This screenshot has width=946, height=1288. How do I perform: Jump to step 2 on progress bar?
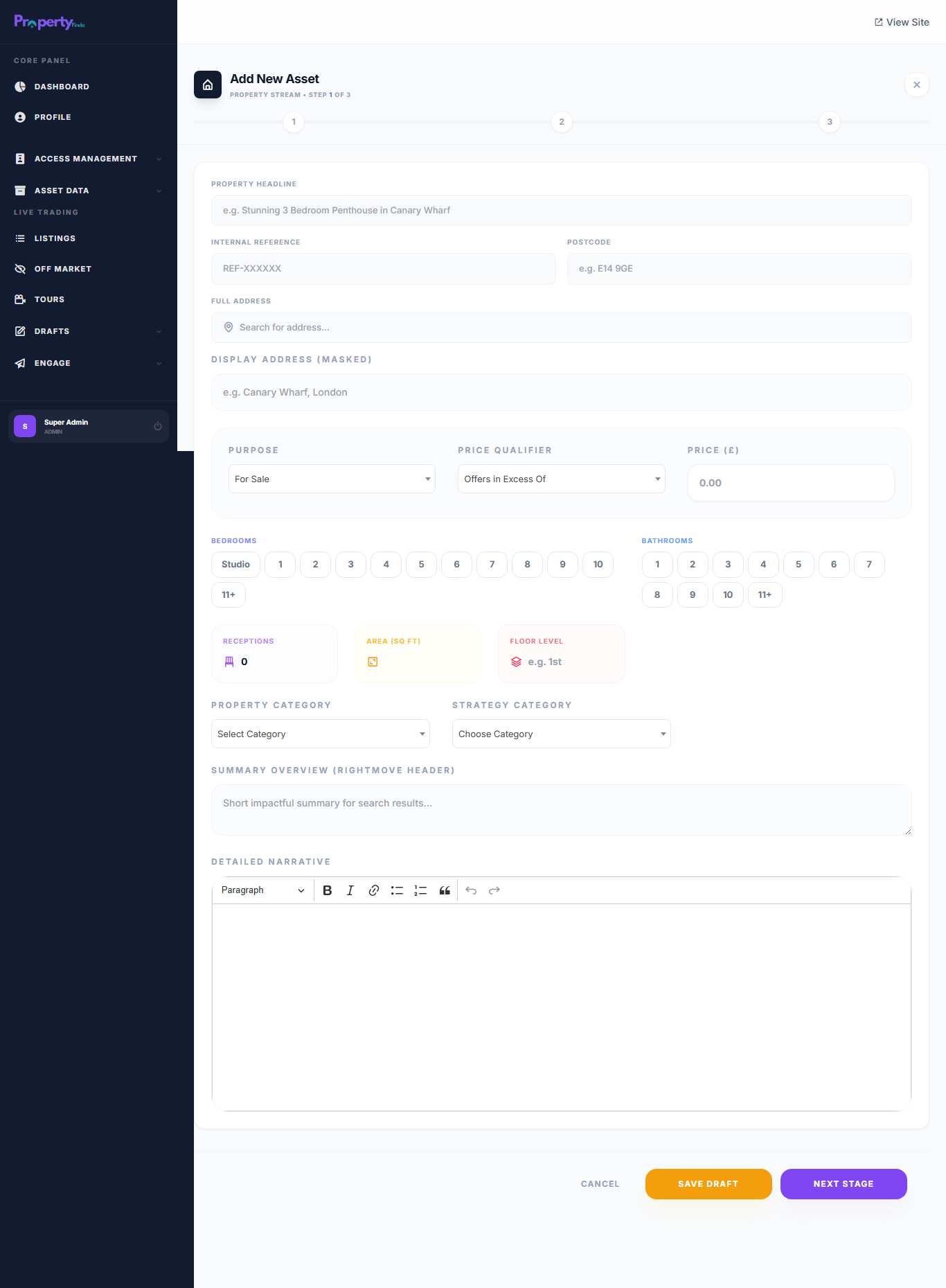click(x=561, y=122)
